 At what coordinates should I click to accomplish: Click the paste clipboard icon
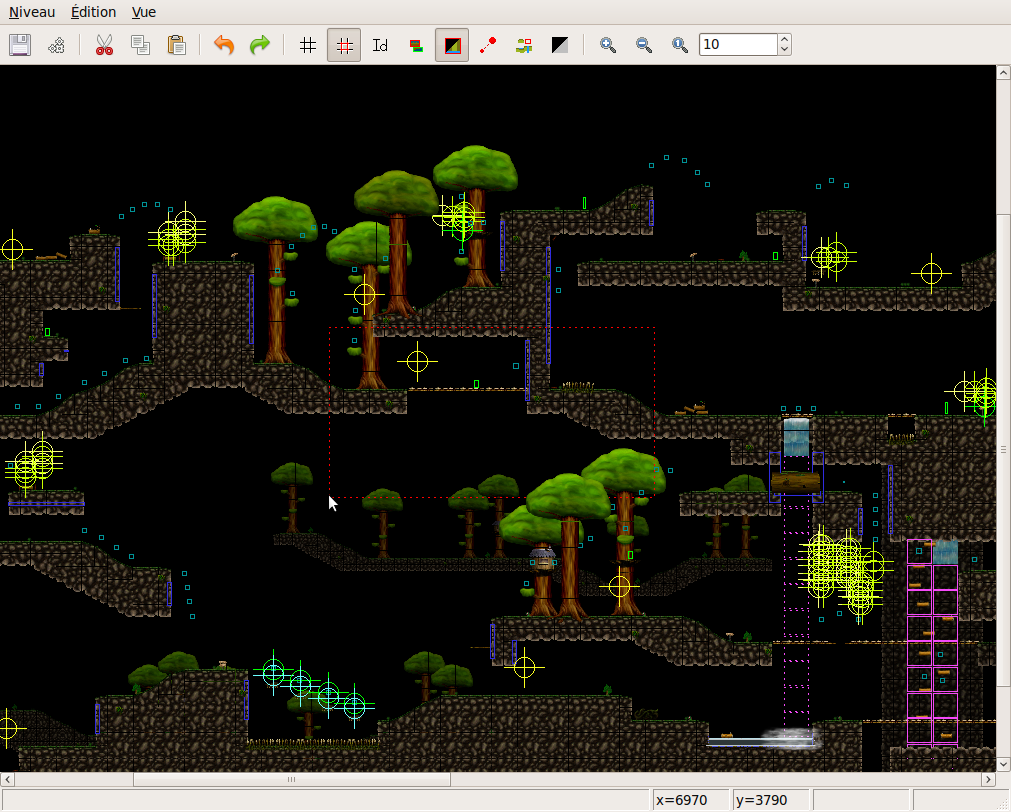pyautogui.click(x=176, y=45)
